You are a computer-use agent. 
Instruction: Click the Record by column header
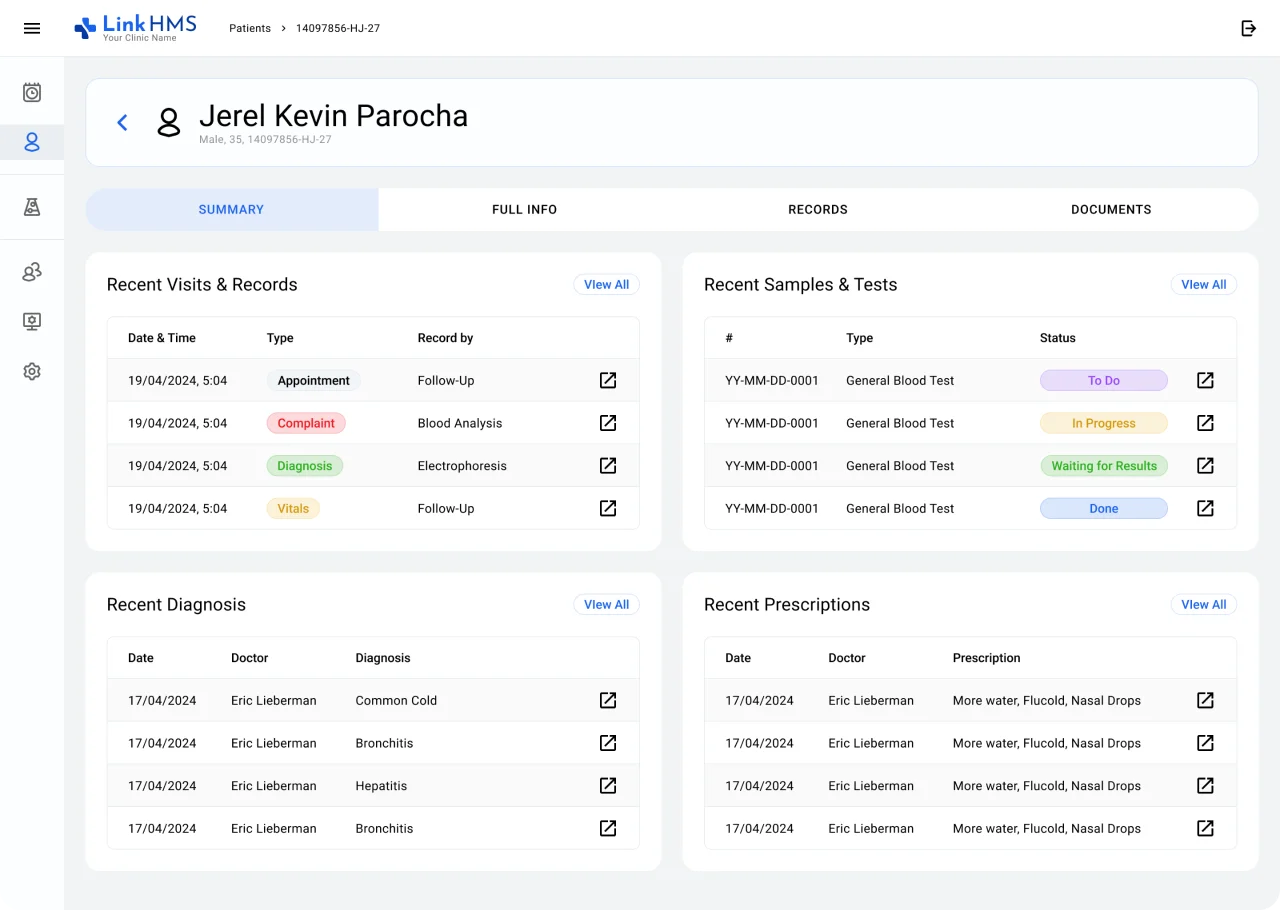(445, 338)
